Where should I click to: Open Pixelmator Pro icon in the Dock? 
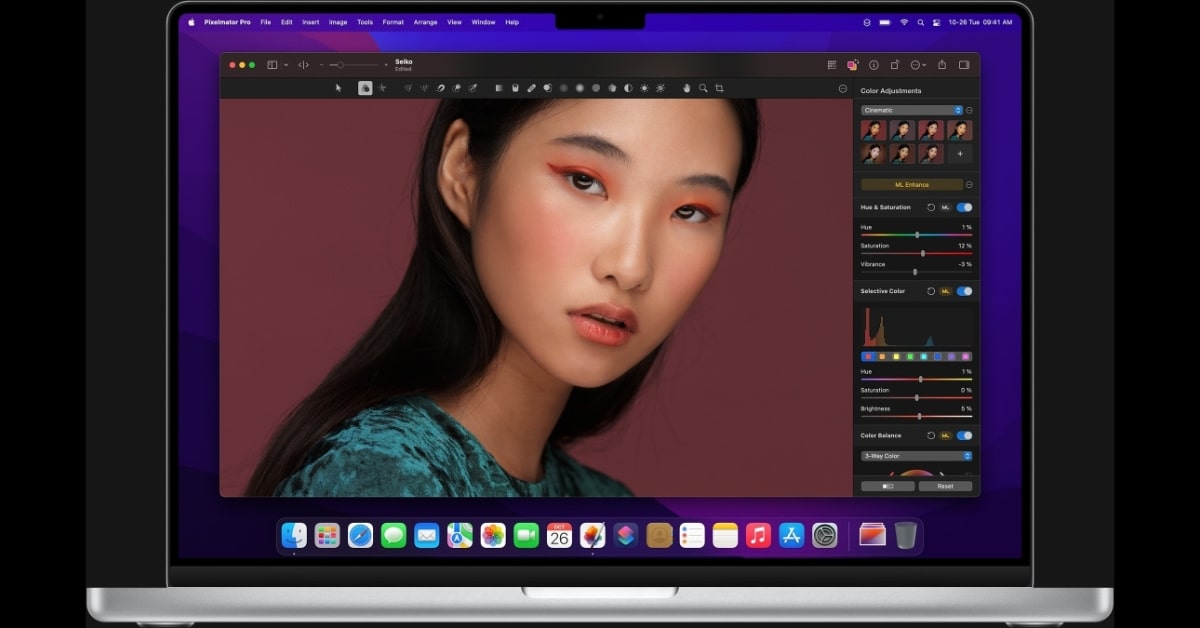pos(593,535)
